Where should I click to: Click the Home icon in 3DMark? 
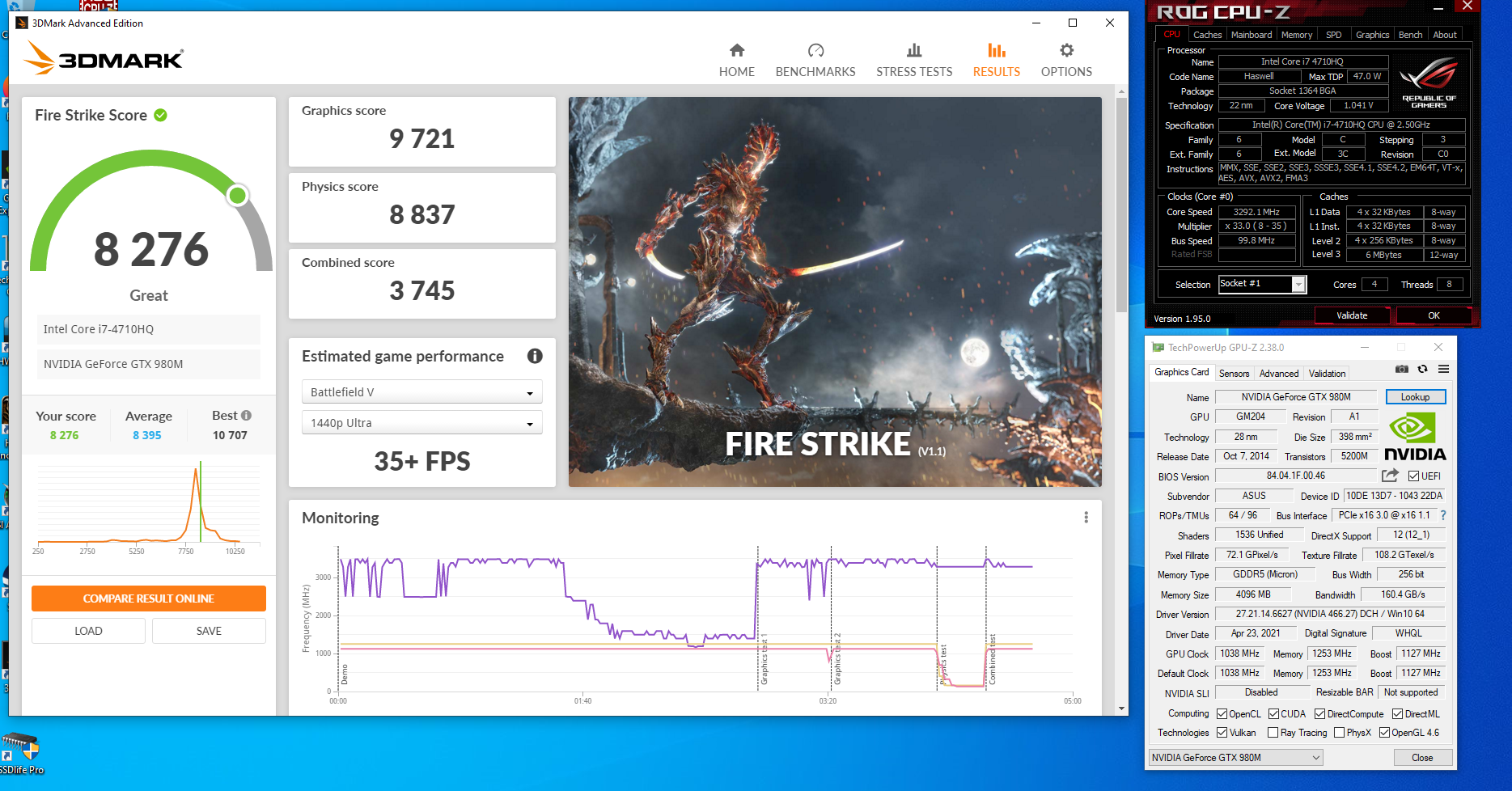point(736,51)
